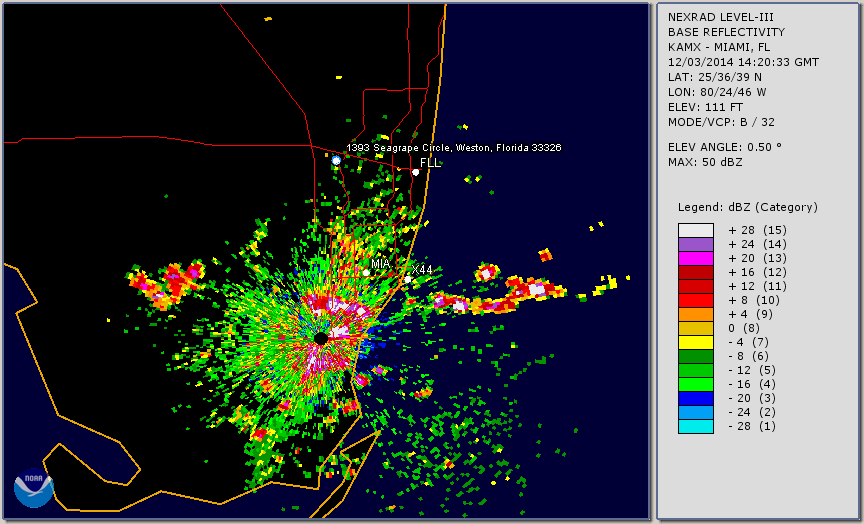The image size is (864, 524).
Task: Click the 12/03/2014 14:20:33 GMT timestamp
Action: [743, 62]
